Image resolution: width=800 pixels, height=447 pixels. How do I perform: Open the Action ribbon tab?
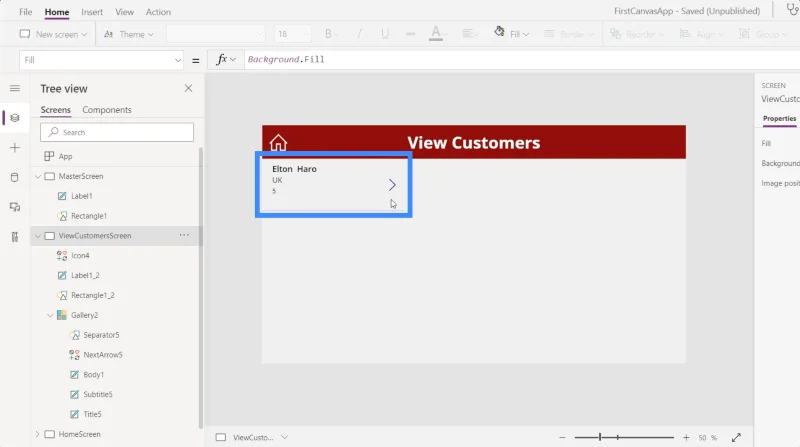click(x=158, y=12)
